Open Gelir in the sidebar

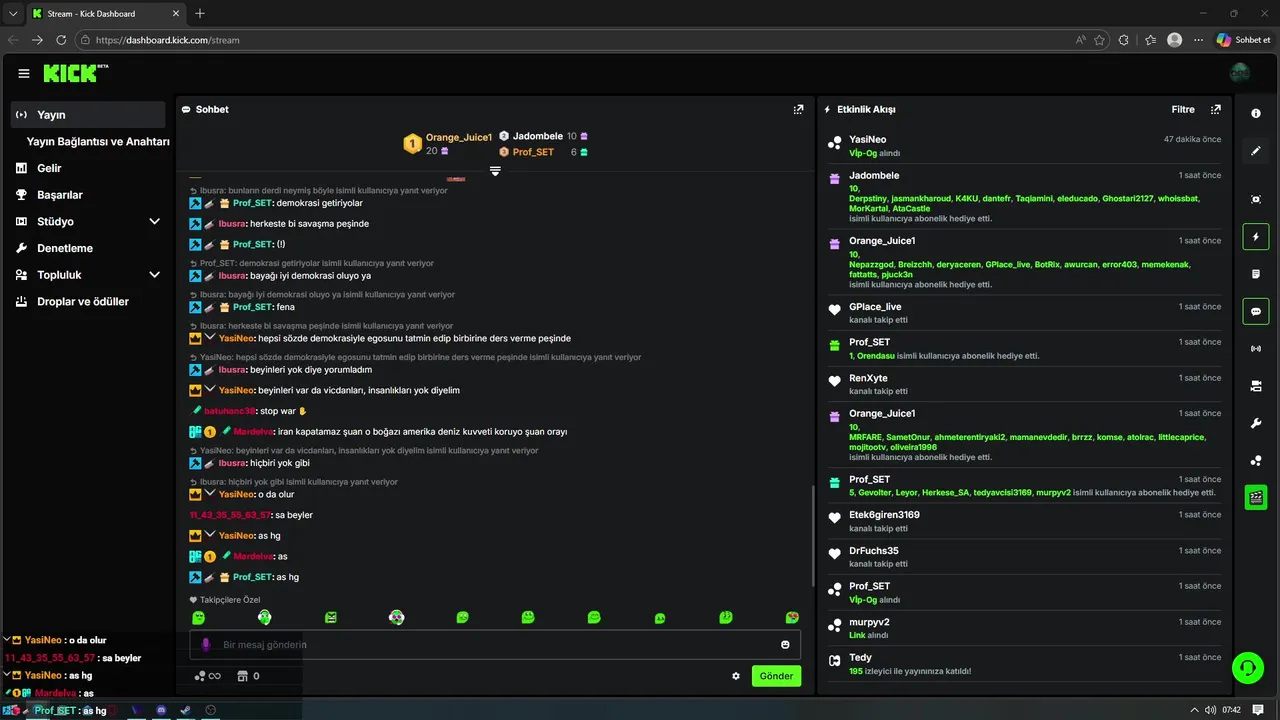pyautogui.click(x=49, y=168)
